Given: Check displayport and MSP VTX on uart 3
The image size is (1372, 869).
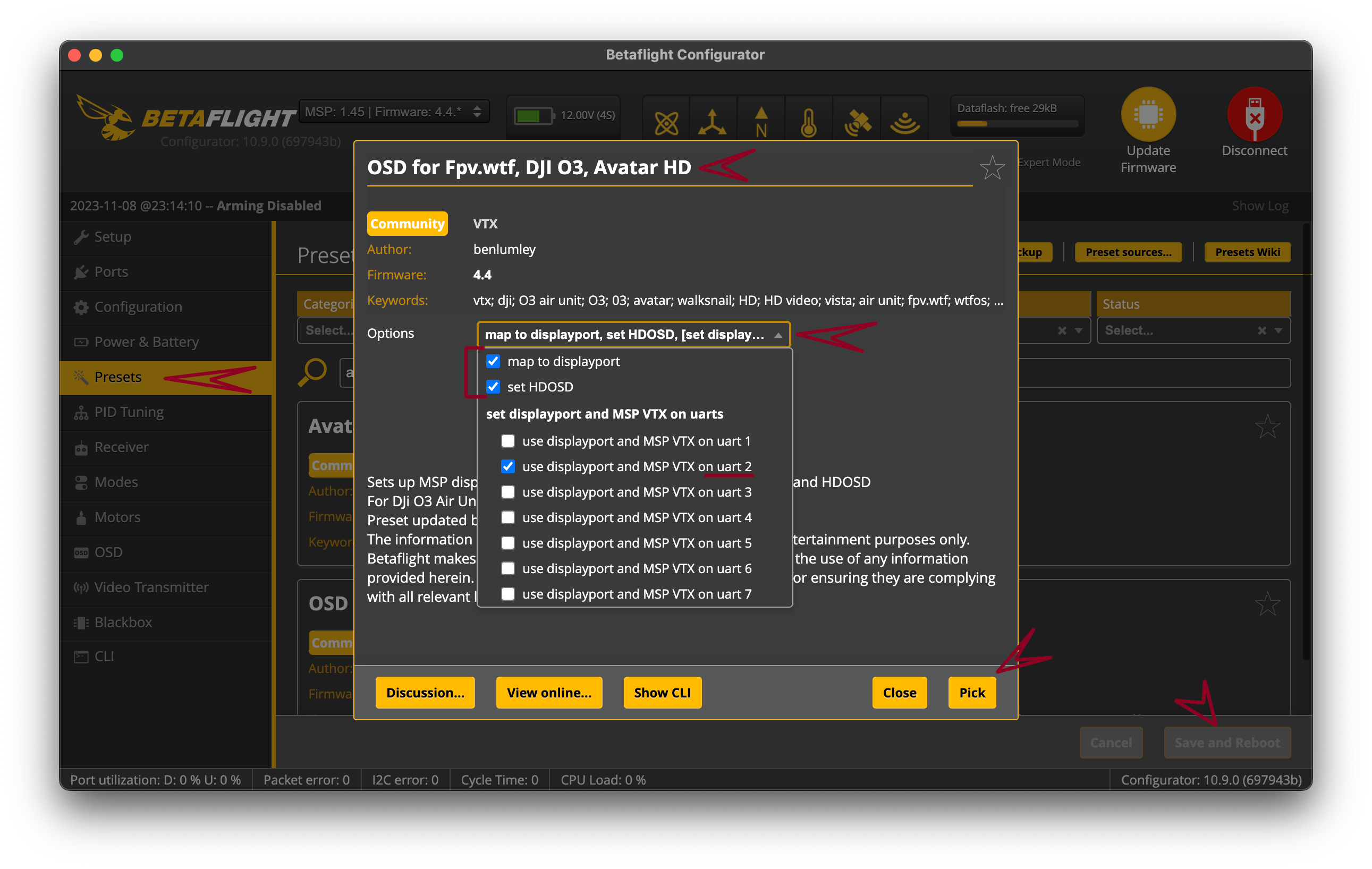Looking at the screenshot, I should click(507, 492).
